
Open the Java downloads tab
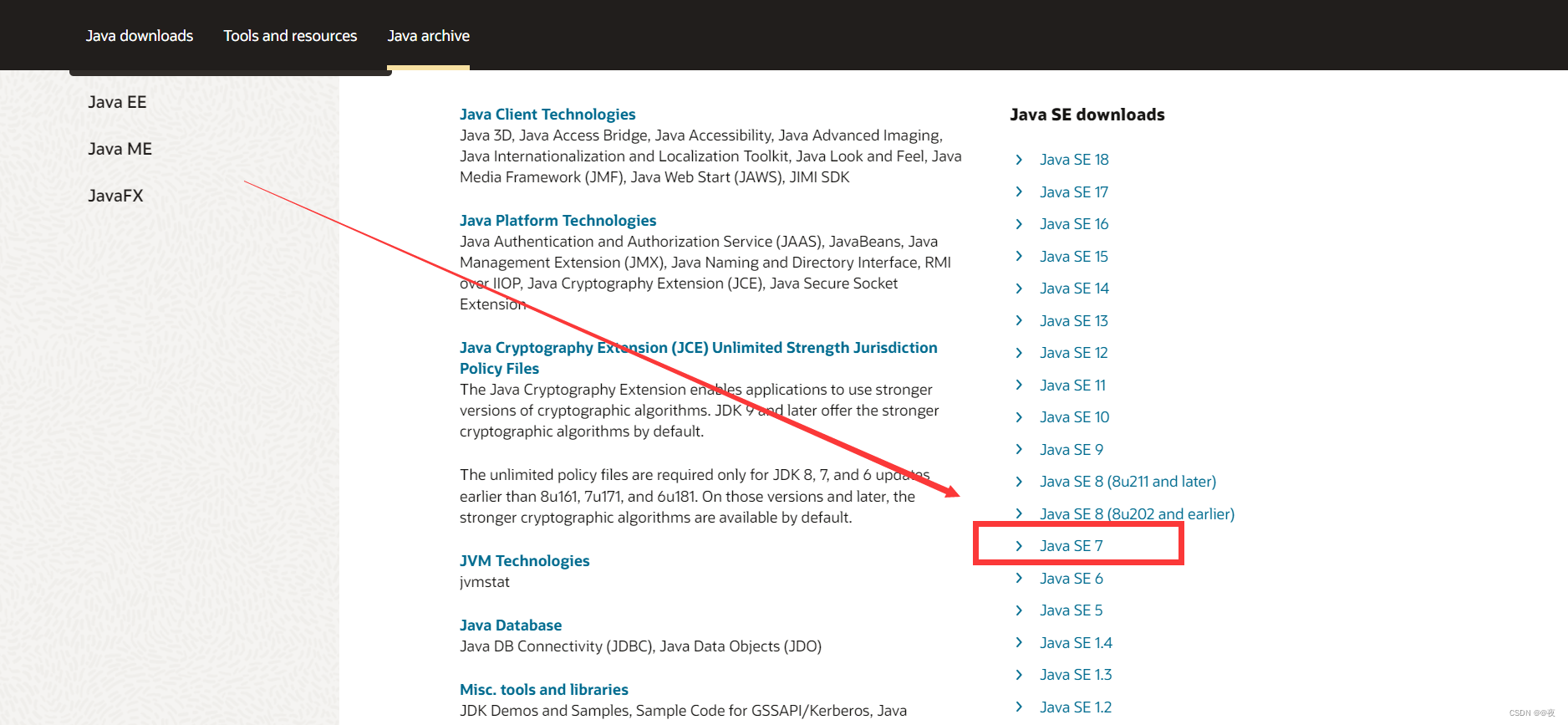click(139, 36)
